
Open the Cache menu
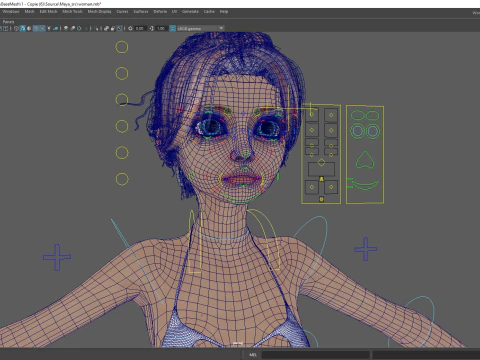[x=209, y=12]
